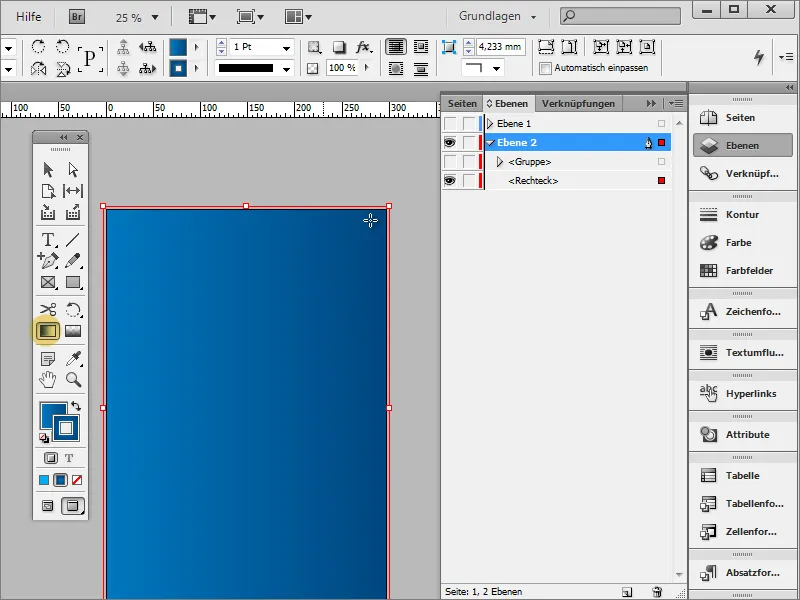
Task: Select the Type tool
Action: [x=47, y=238]
